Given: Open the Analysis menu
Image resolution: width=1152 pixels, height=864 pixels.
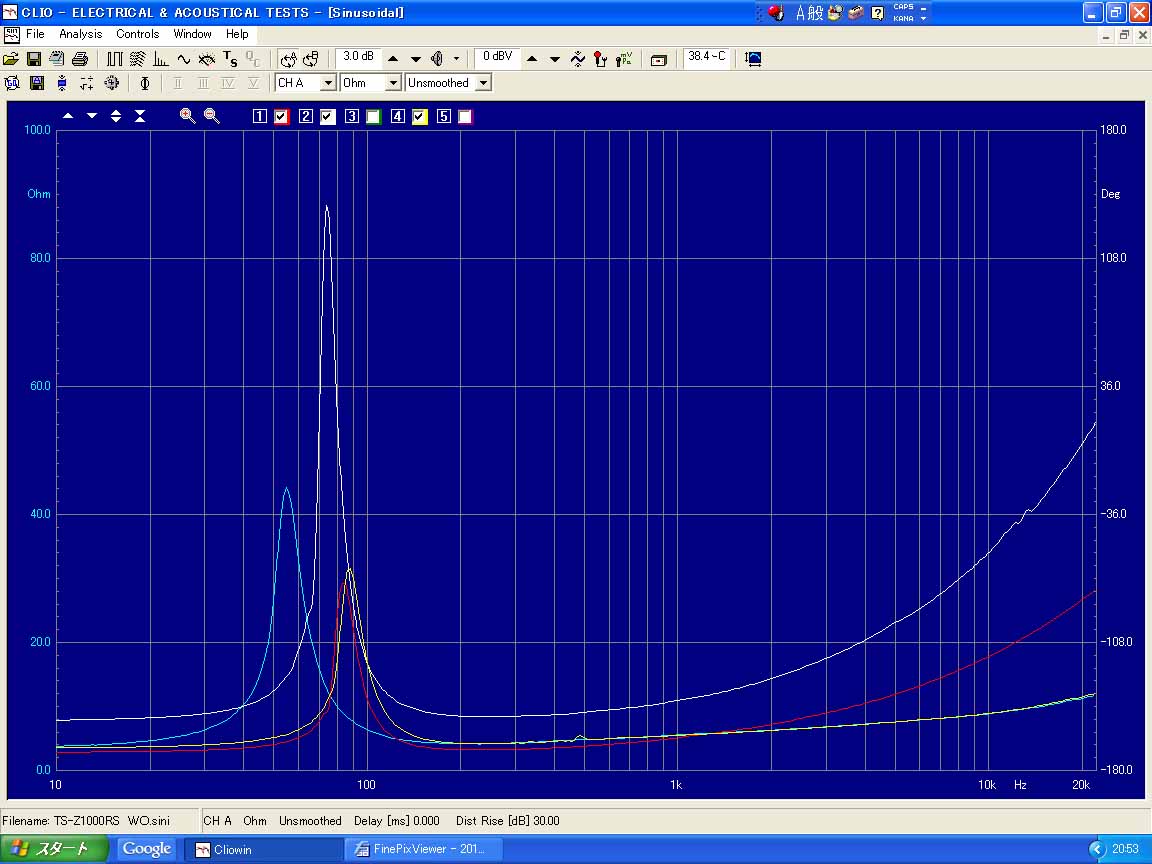Looking at the screenshot, I should point(80,34).
